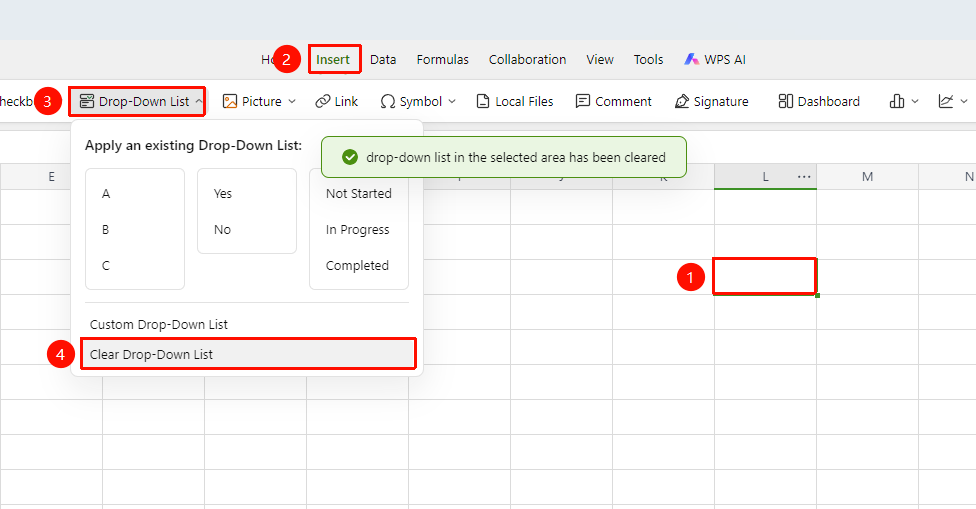The width and height of the screenshot is (976, 509).
Task: Open the Dashboard
Action: [819, 101]
